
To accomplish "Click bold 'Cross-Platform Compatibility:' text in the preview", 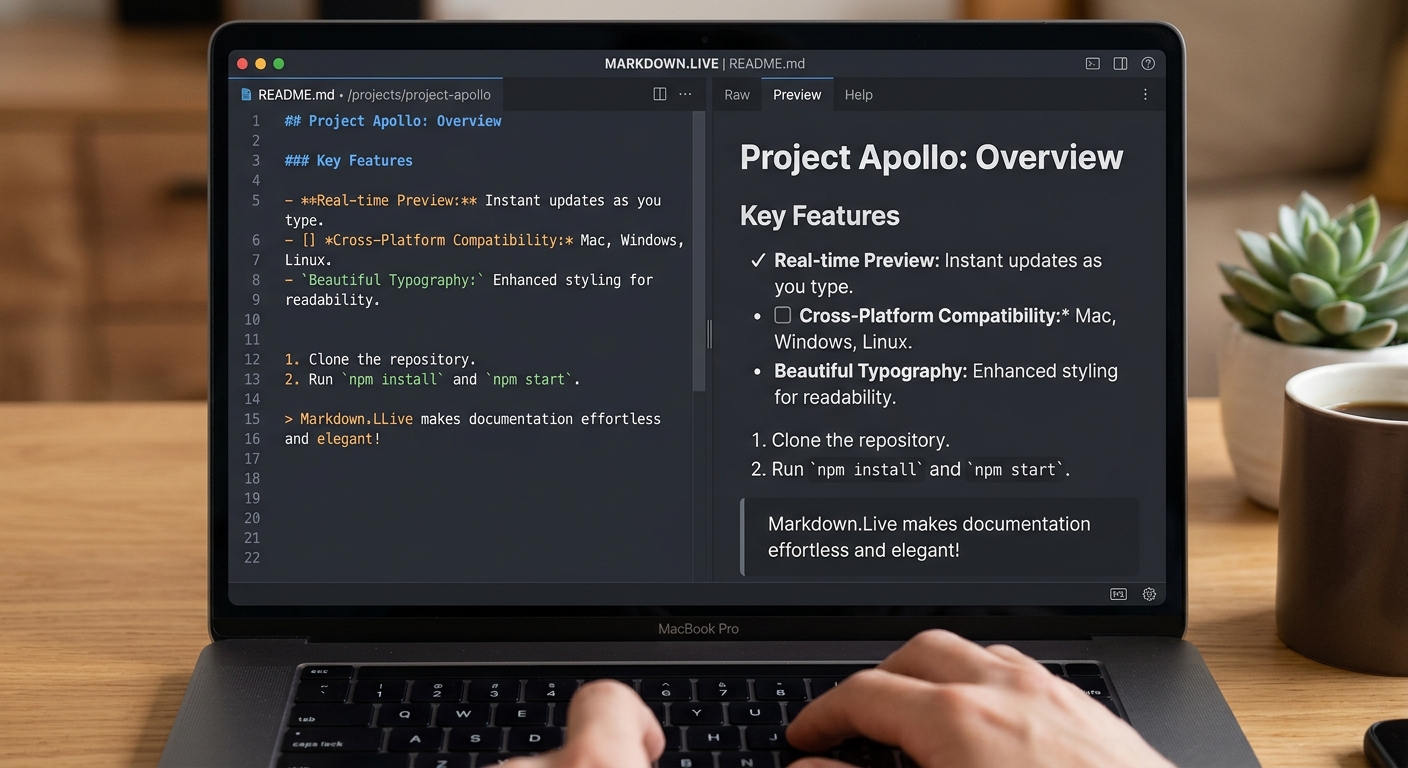I will tap(930, 316).
